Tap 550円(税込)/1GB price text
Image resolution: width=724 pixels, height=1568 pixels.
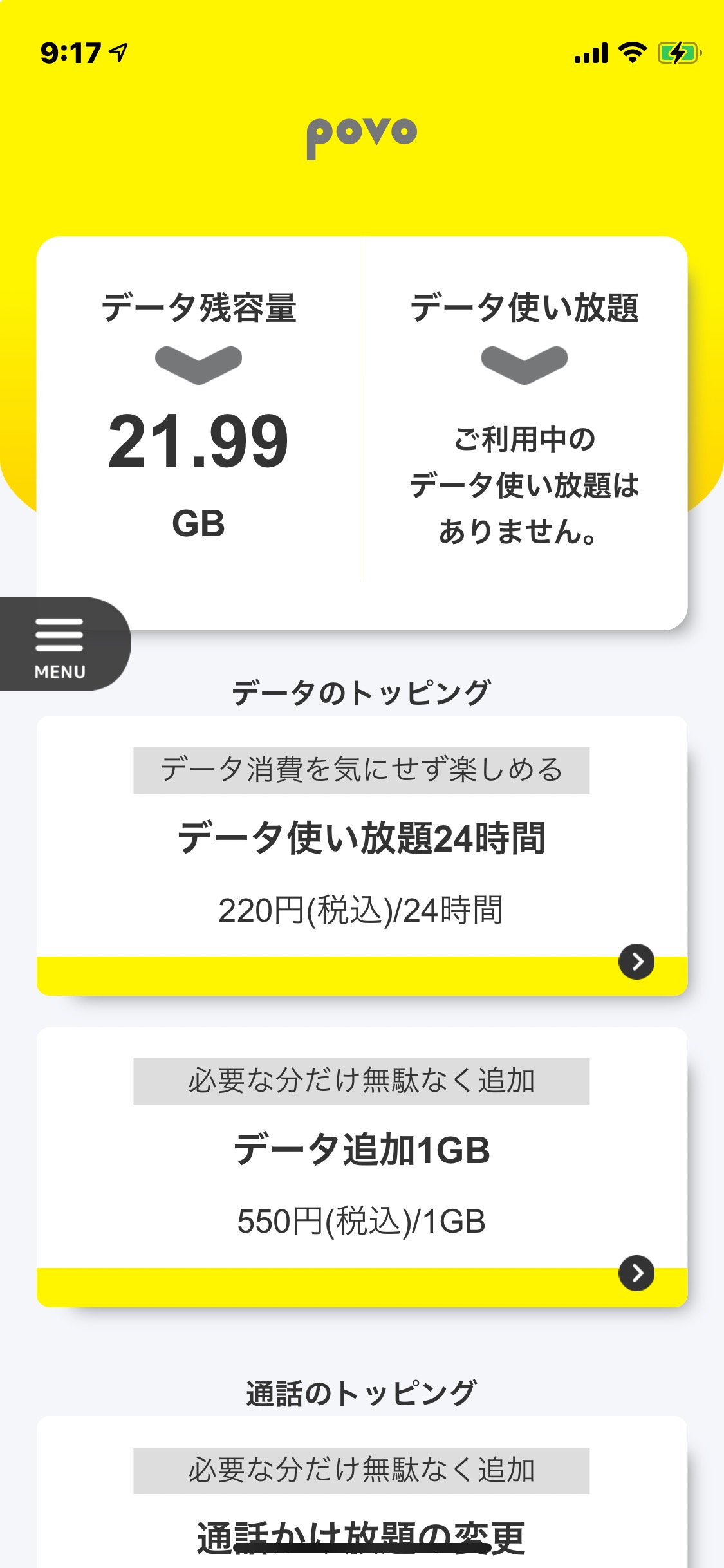[362, 1222]
